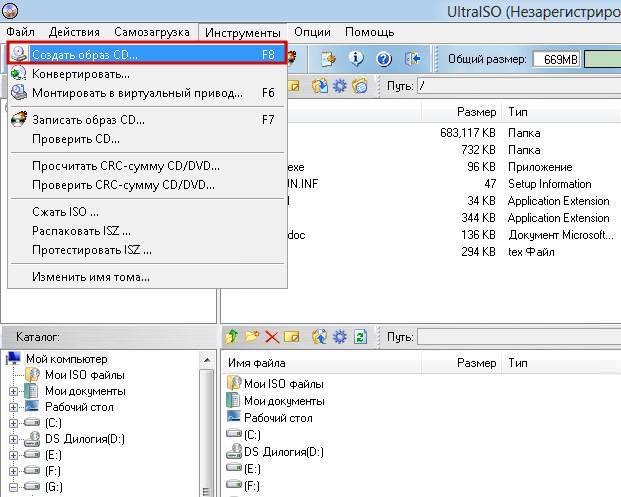The image size is (621, 497).
Task: Expand the (C:) drive node in tree
Action: tap(13, 423)
